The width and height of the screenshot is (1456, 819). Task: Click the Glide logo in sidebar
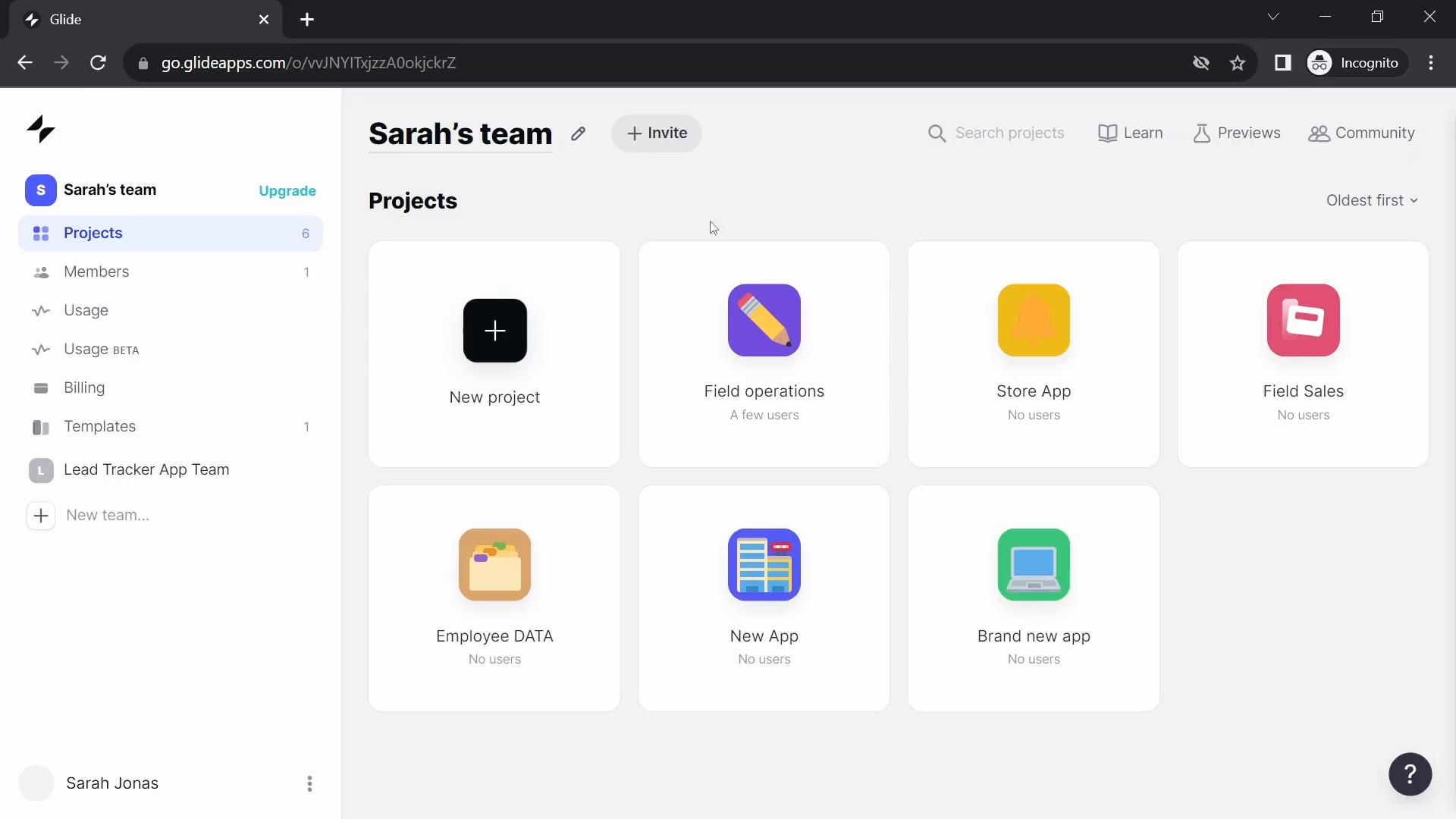pos(40,129)
